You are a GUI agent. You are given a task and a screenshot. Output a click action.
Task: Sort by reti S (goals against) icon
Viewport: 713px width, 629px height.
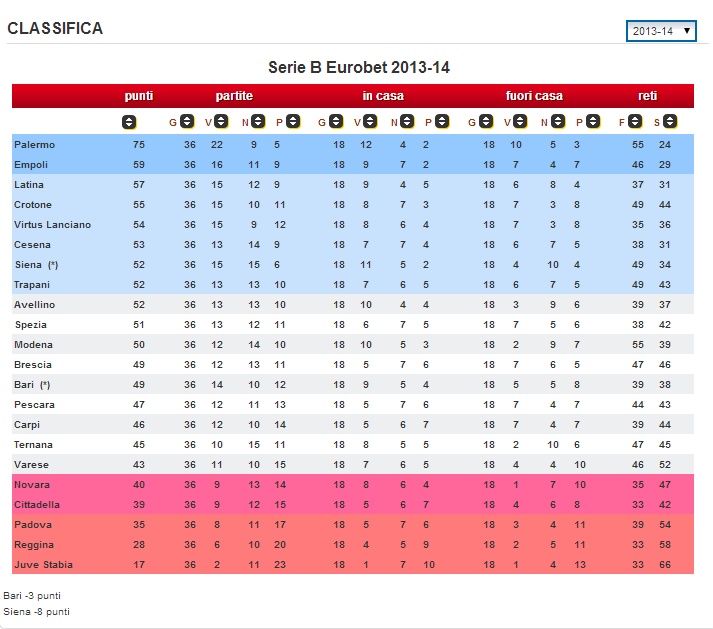pos(669,122)
